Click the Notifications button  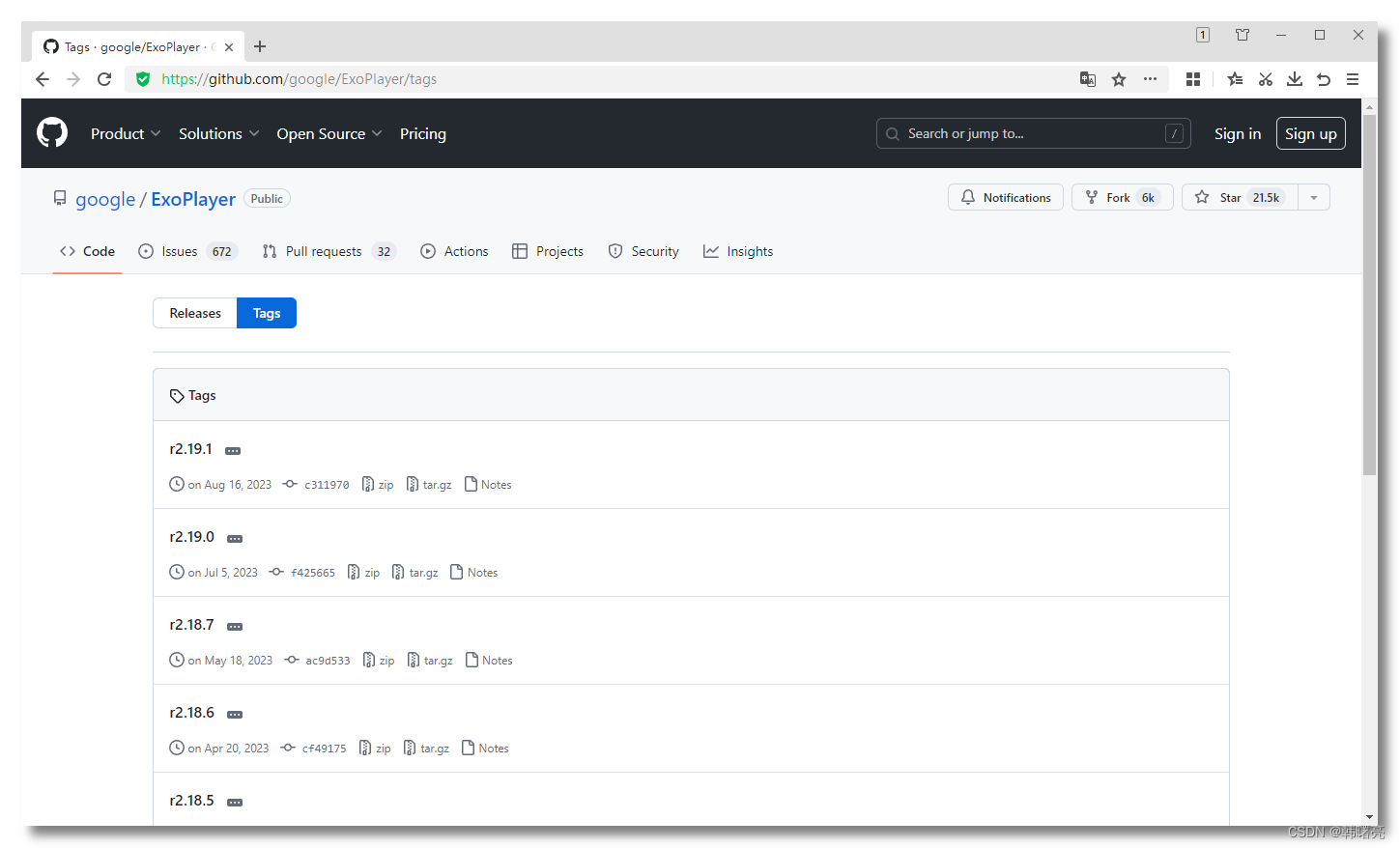(1006, 197)
